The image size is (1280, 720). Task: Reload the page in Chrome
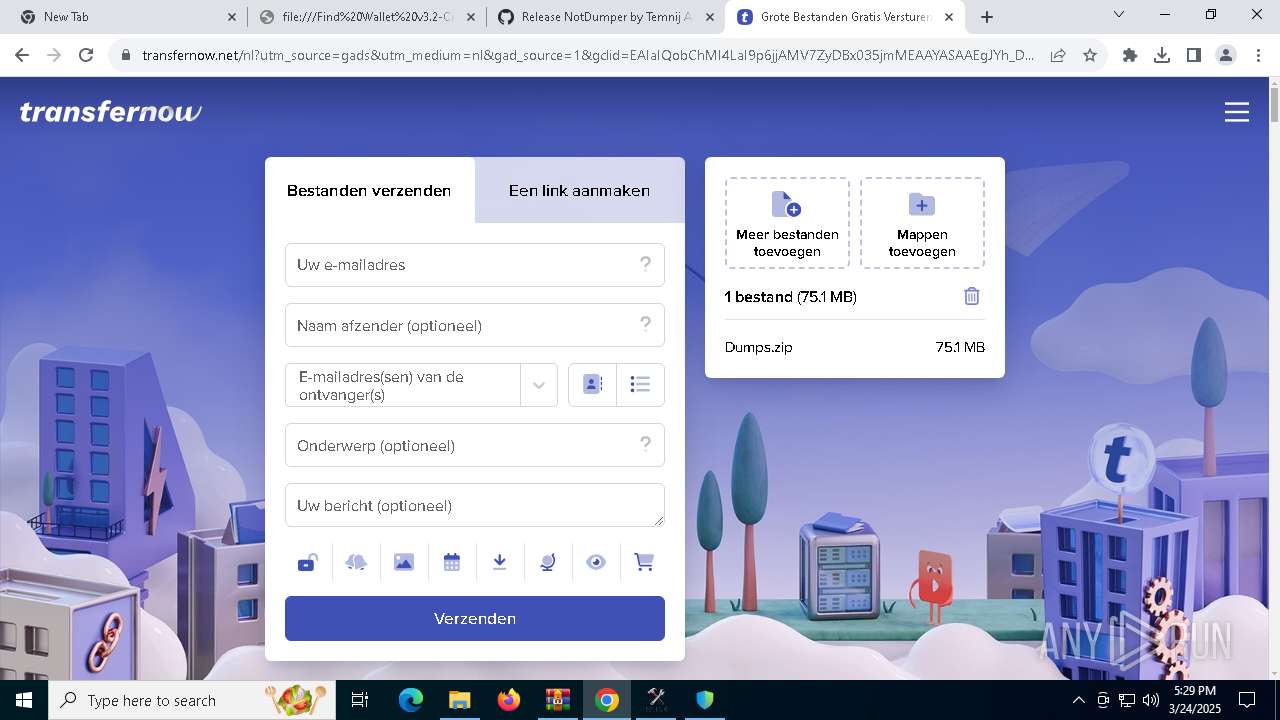86,56
